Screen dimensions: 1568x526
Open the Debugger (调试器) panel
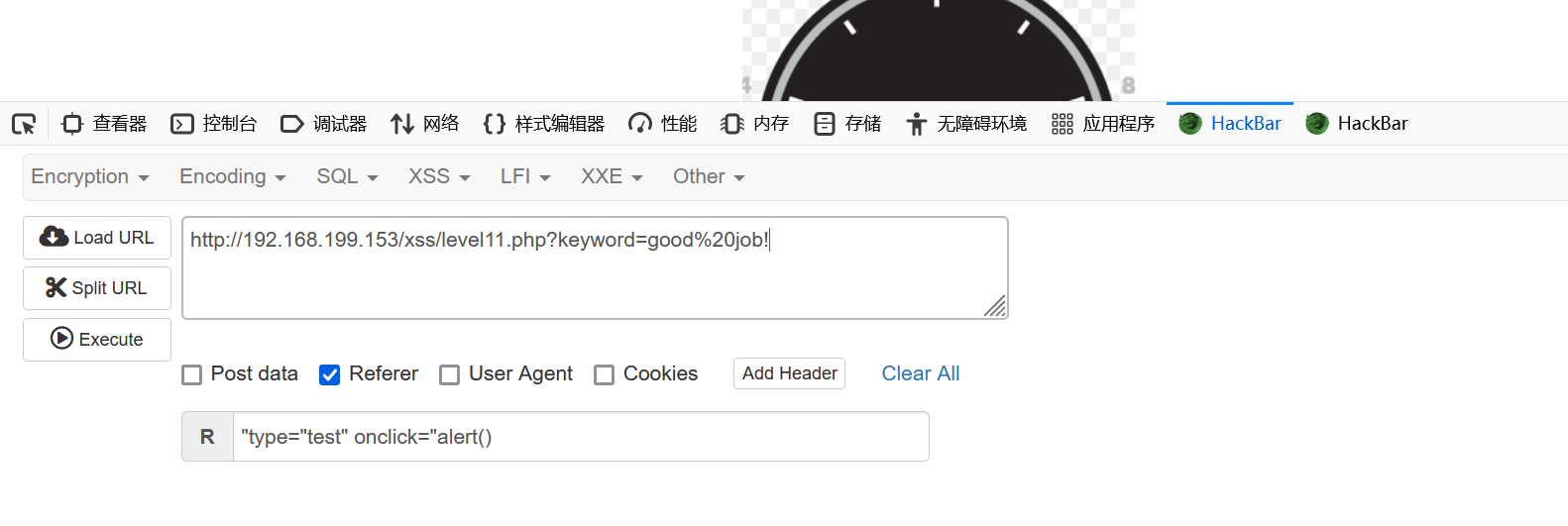point(324,124)
